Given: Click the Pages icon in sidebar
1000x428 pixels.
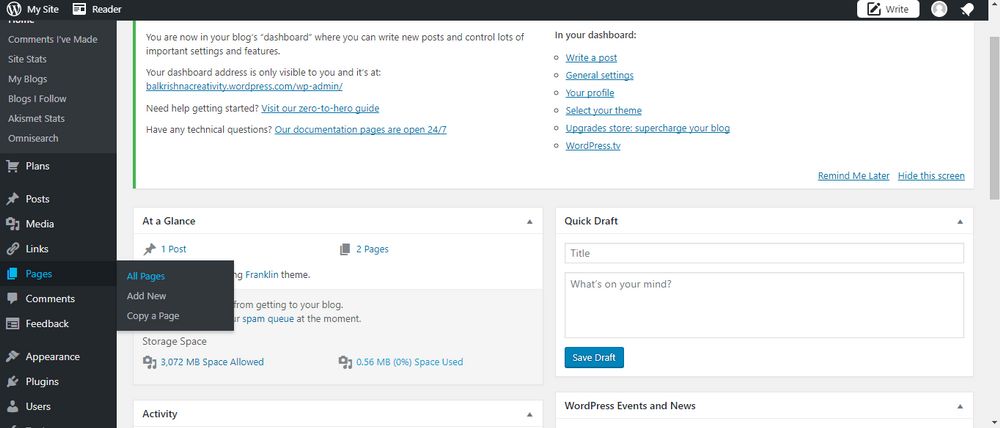Looking at the screenshot, I should (12, 274).
